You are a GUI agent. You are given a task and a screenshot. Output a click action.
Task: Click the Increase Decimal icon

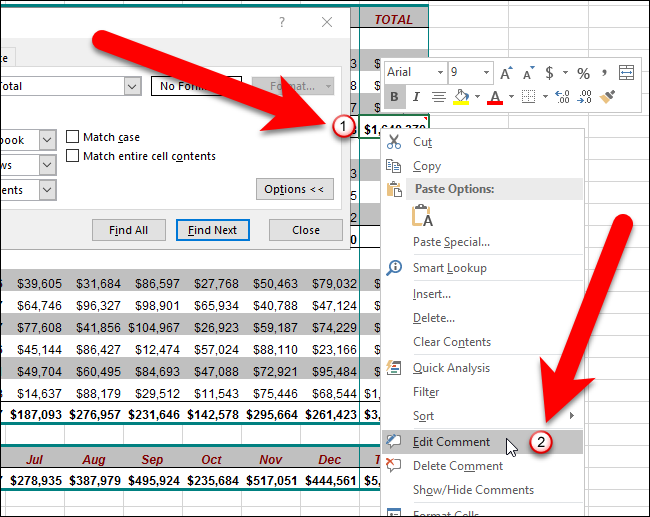point(562,97)
